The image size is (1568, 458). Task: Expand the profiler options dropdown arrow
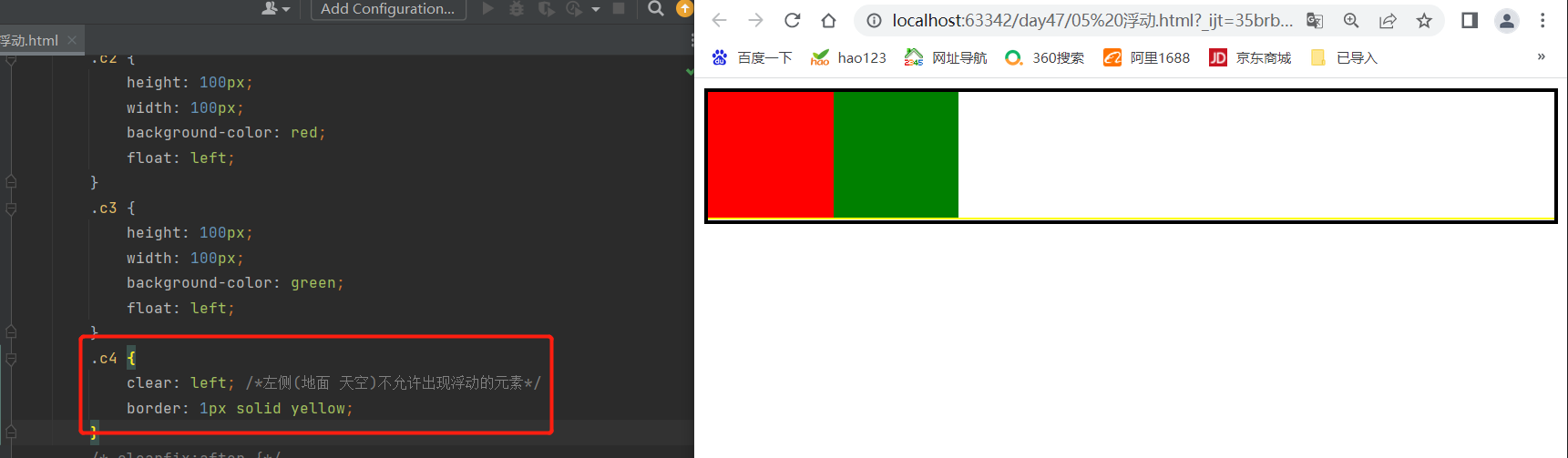click(x=596, y=9)
